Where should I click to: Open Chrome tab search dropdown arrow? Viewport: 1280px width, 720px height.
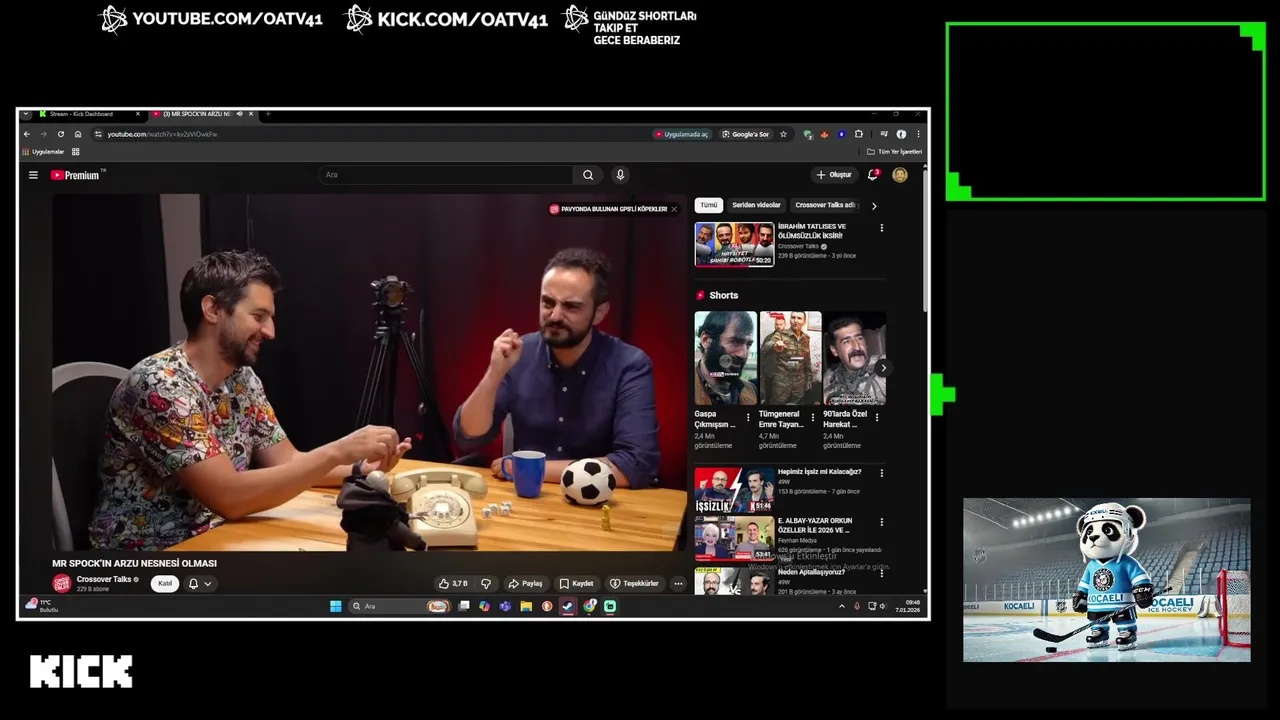(26, 114)
